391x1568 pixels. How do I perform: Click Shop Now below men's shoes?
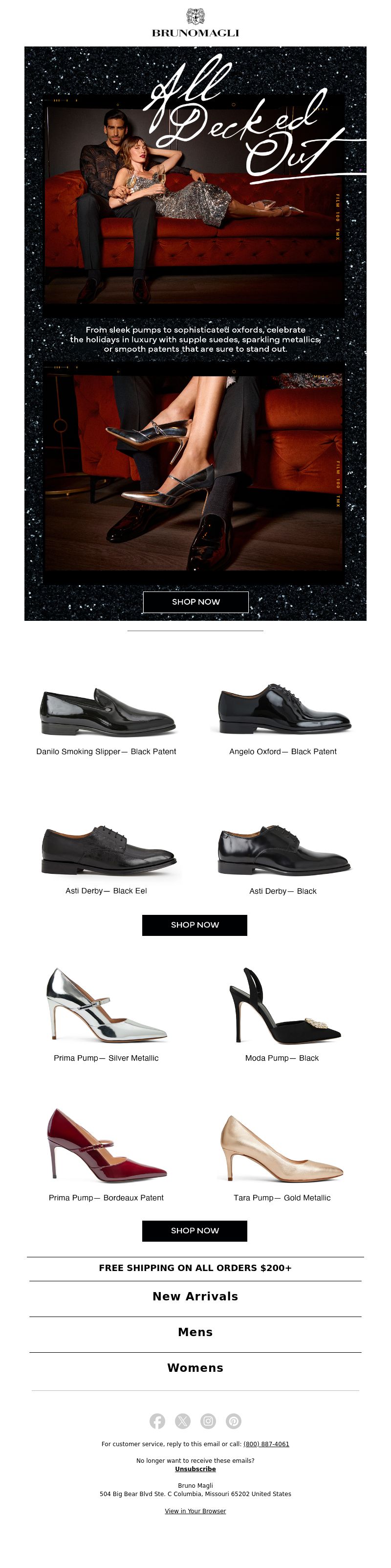[195, 925]
